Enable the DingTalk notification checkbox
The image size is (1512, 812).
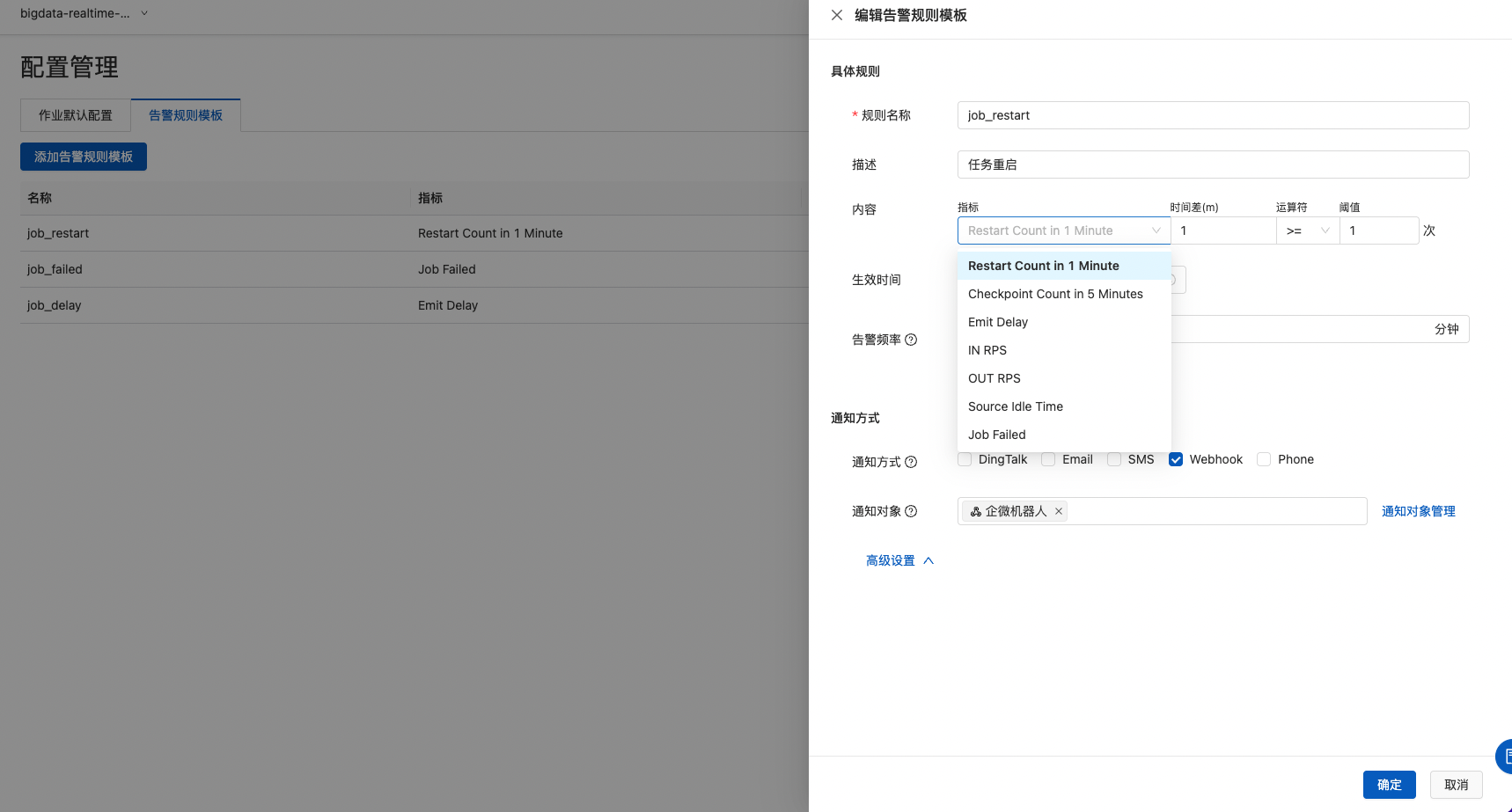[965, 459]
